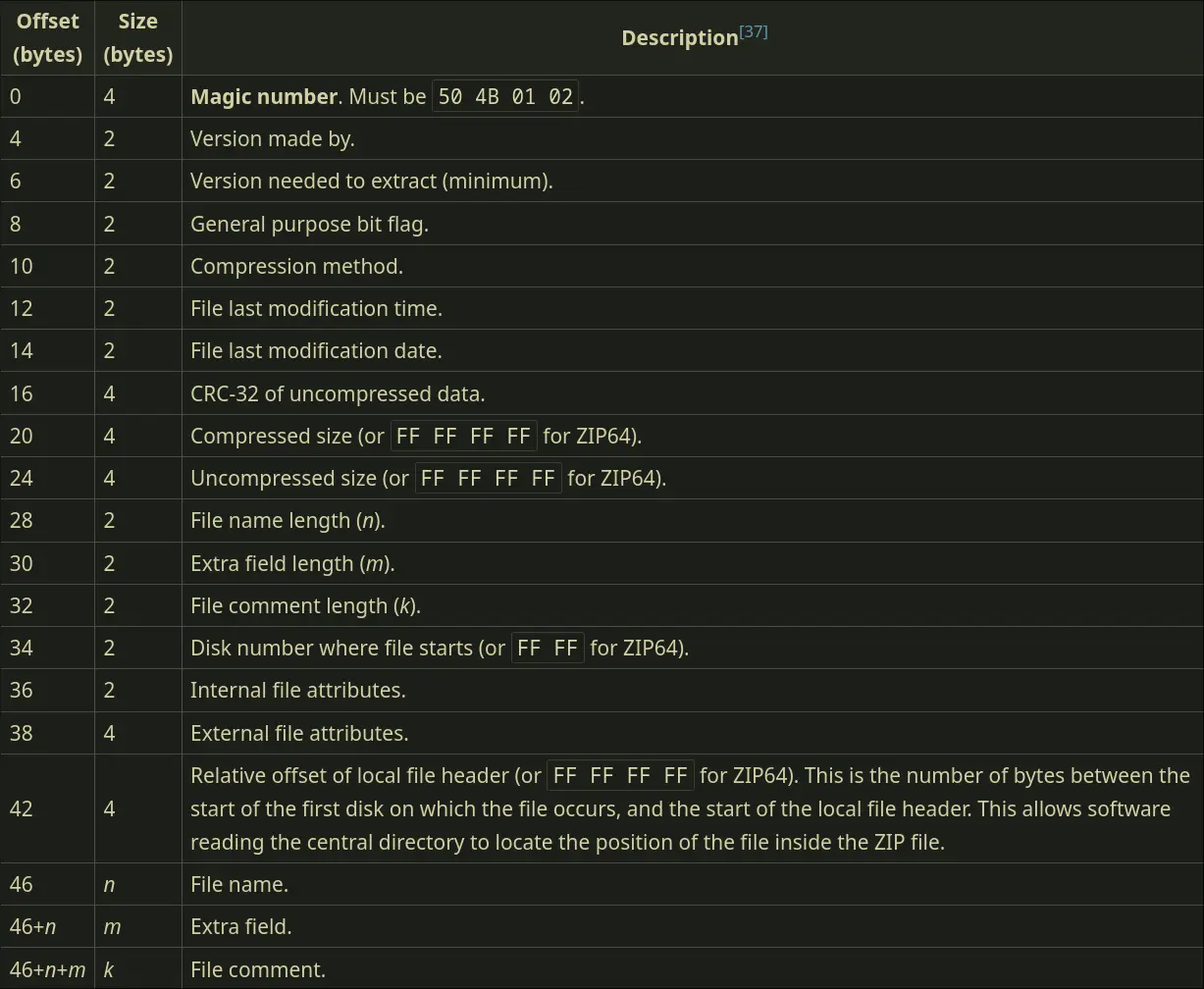Click the [37] citation reference link
The image size is (1204, 989).
[x=754, y=31]
